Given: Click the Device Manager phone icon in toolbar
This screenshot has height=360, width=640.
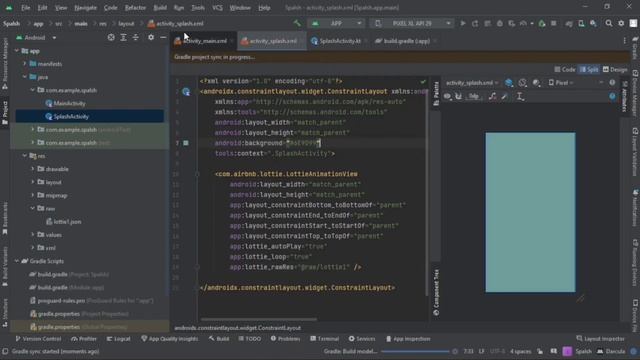Looking at the screenshot, I should tap(581, 24).
